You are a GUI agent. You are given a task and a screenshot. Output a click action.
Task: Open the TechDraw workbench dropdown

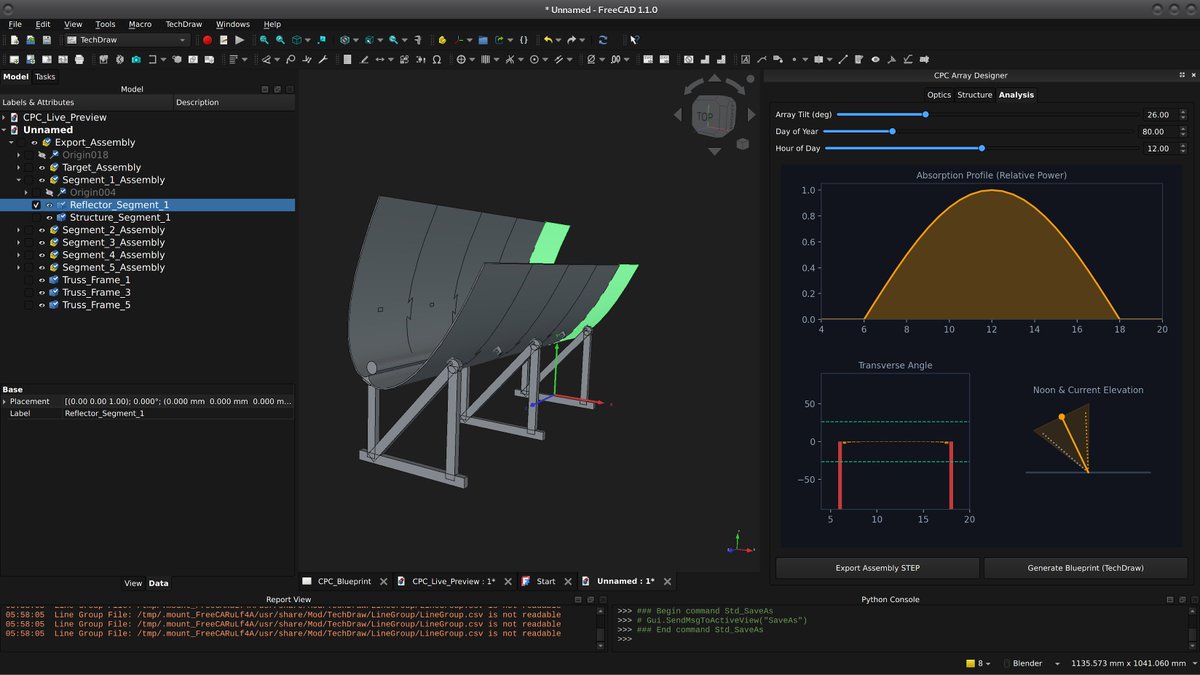point(127,40)
